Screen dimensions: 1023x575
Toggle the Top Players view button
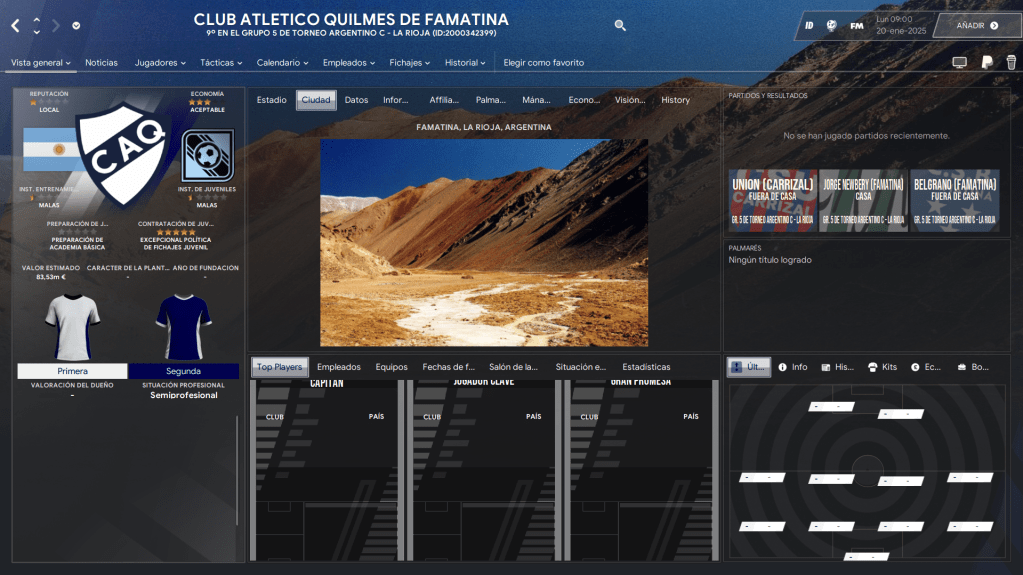coord(278,367)
